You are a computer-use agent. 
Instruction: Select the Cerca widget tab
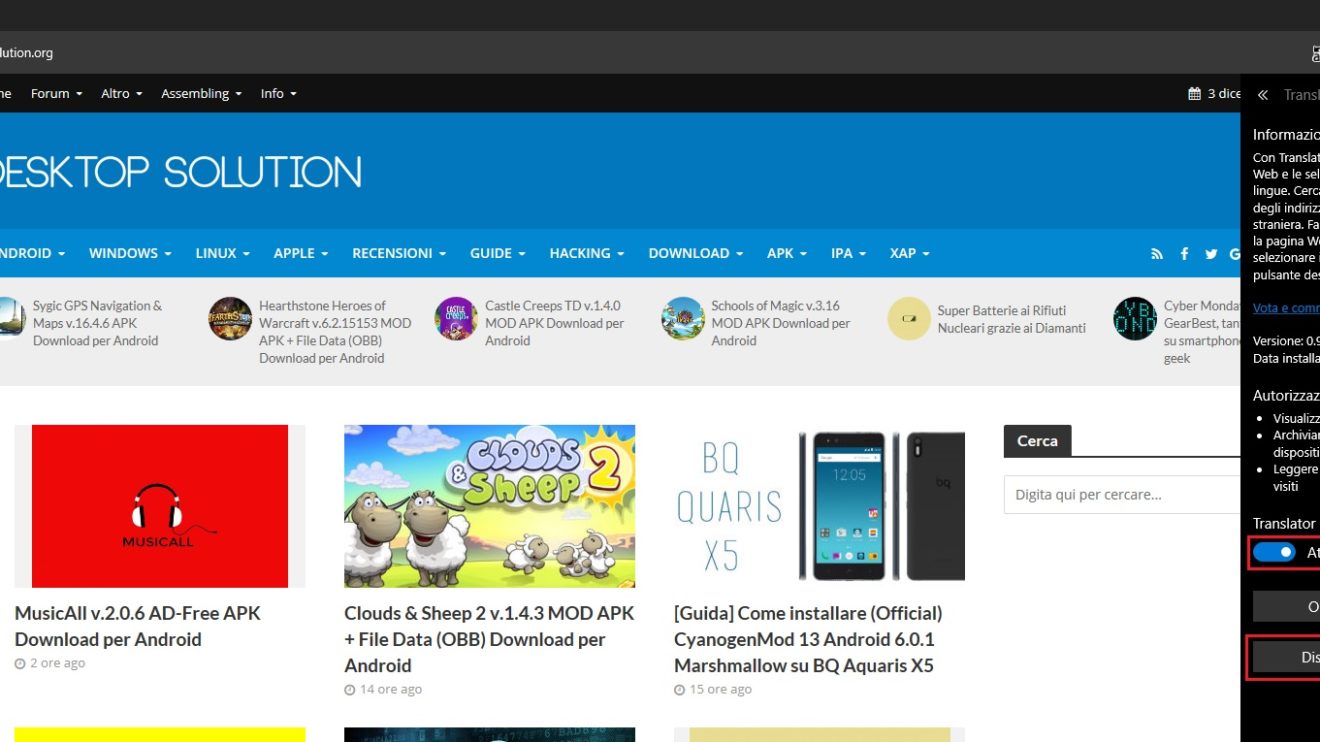(1036, 441)
